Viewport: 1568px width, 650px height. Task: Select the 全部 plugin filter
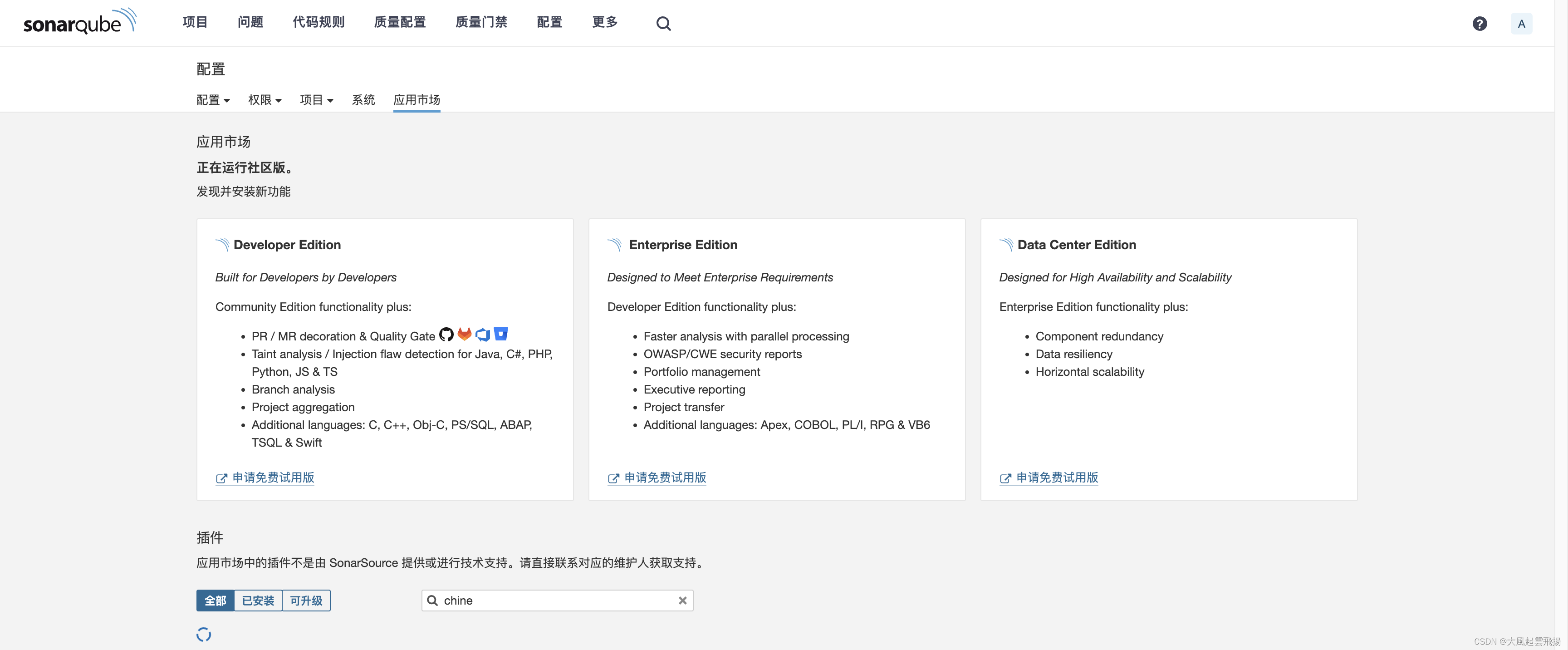(215, 601)
